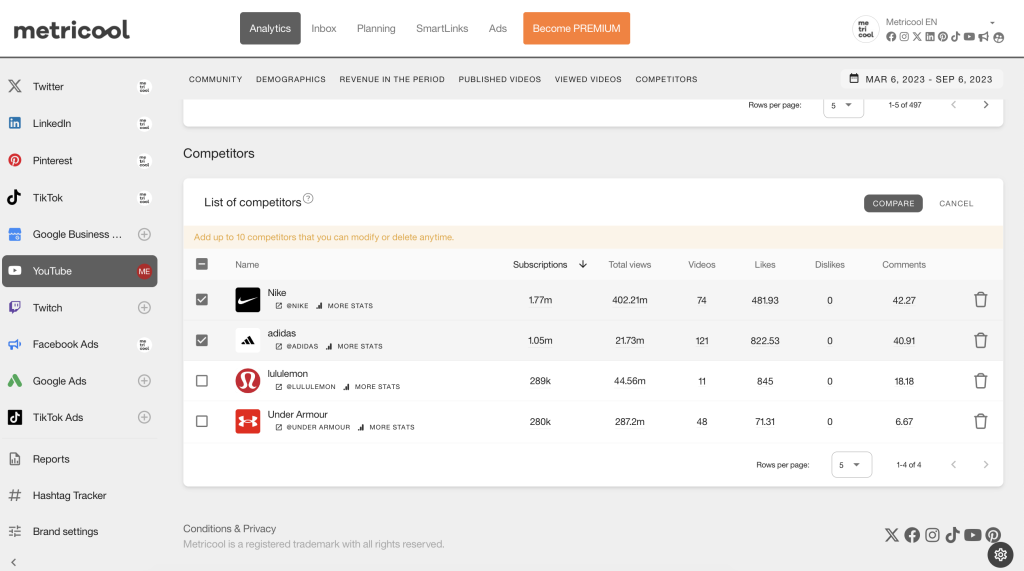Uncheck the adidas competitor checkbox
The image size is (1024, 571).
[x=202, y=340]
